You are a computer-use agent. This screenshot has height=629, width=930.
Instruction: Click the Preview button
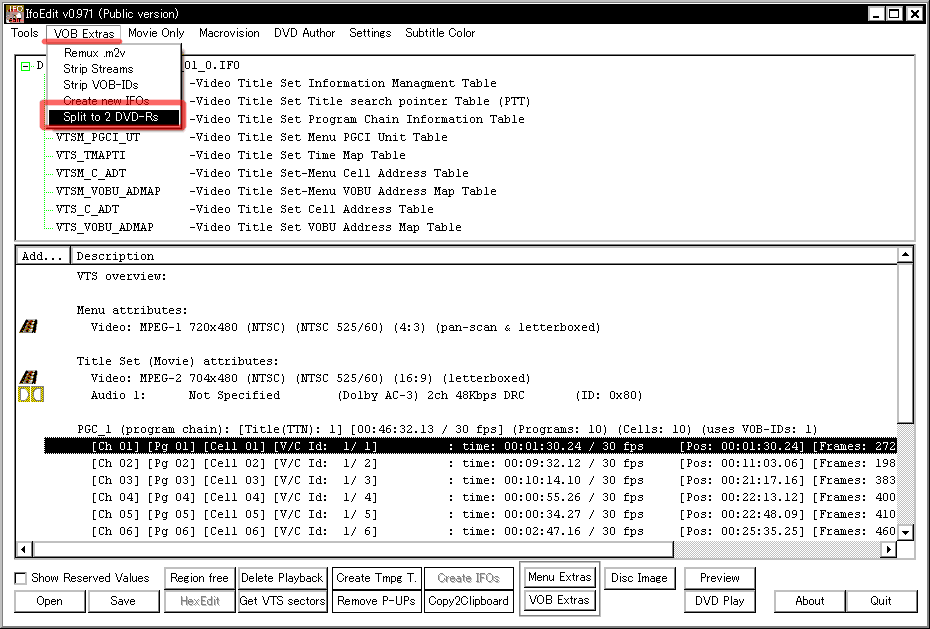[x=719, y=577]
